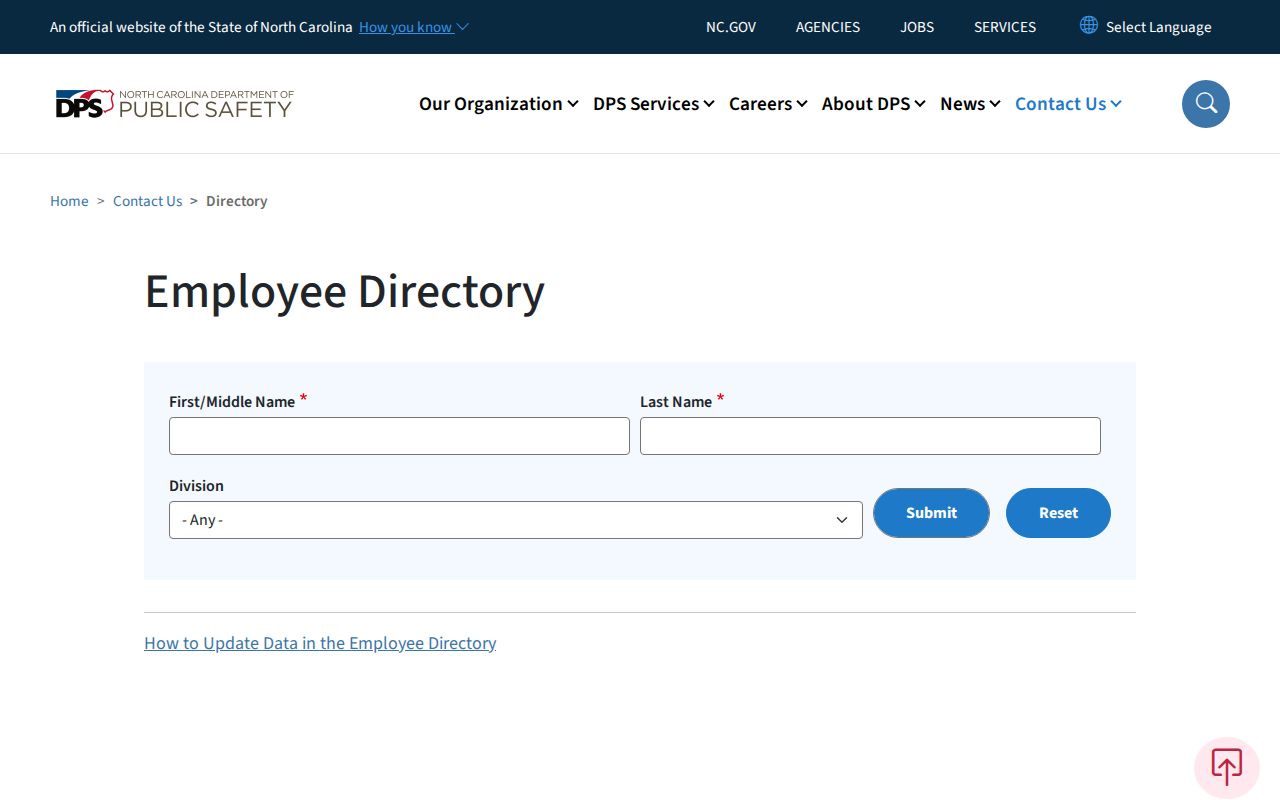Open the News dropdown menu
This screenshot has height=800, width=1280.
pos(970,104)
